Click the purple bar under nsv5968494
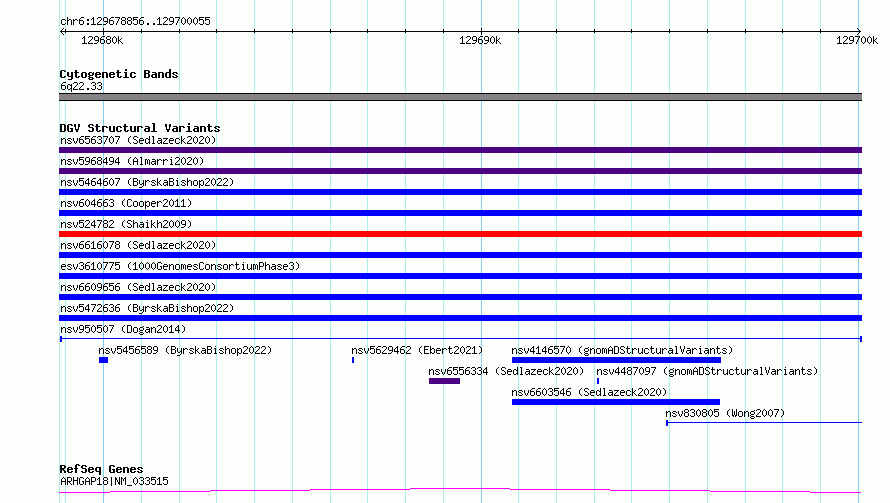 [460, 171]
